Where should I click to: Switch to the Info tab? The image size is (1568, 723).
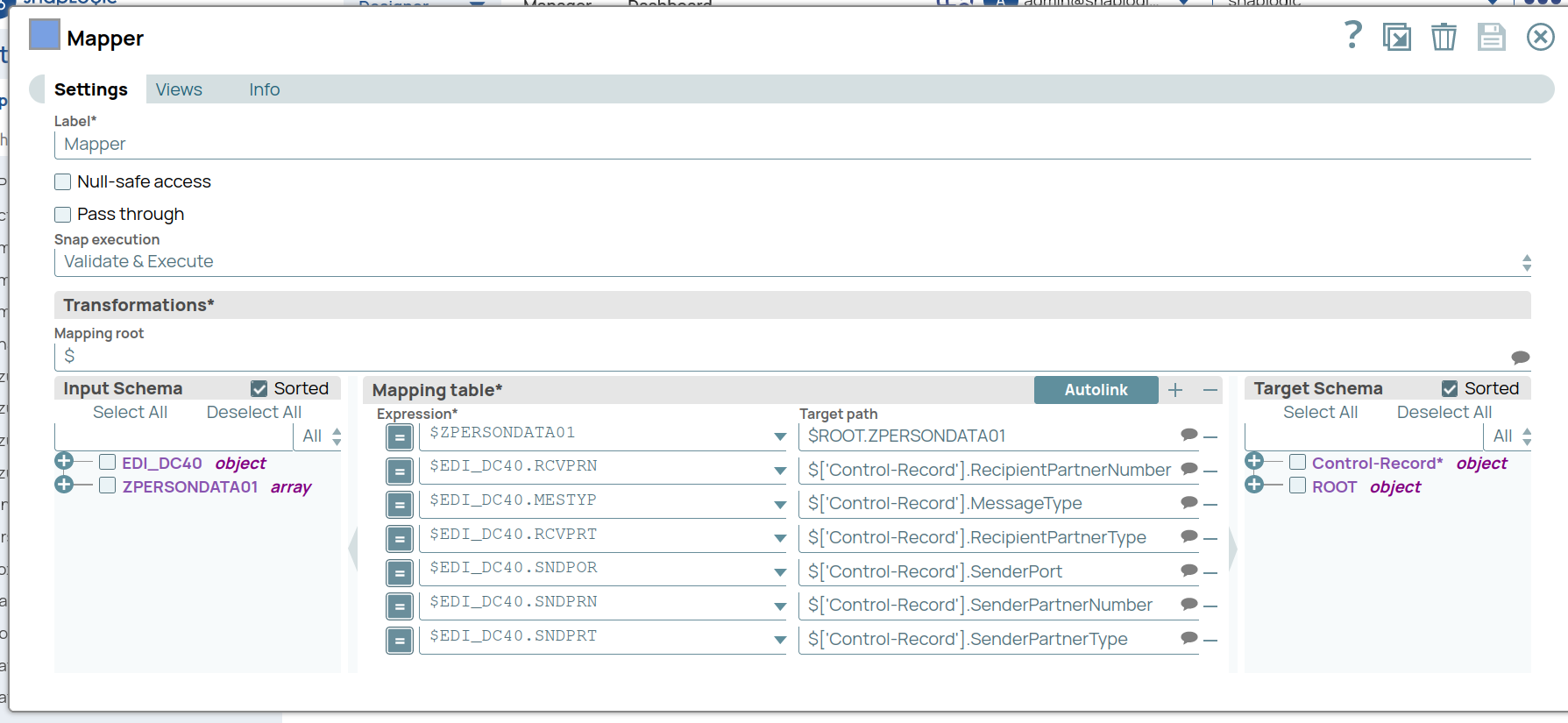tap(264, 89)
